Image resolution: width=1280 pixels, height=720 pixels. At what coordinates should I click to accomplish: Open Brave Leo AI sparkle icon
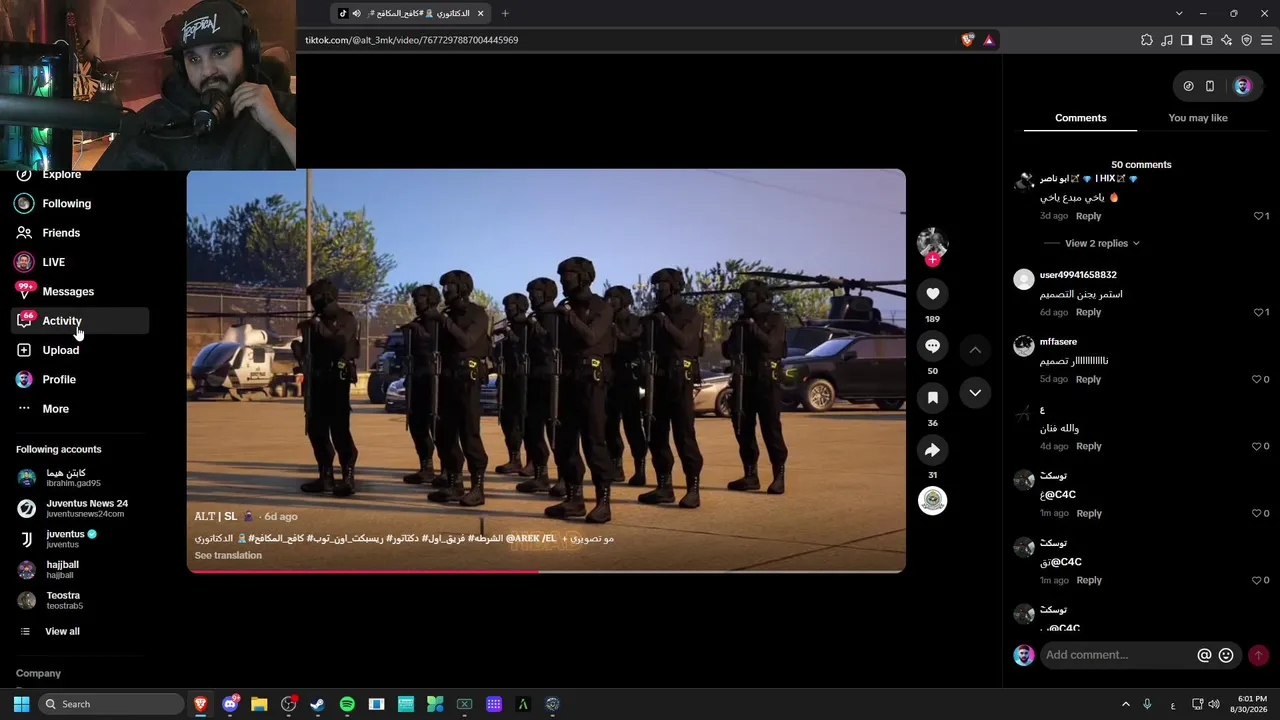point(1226,40)
